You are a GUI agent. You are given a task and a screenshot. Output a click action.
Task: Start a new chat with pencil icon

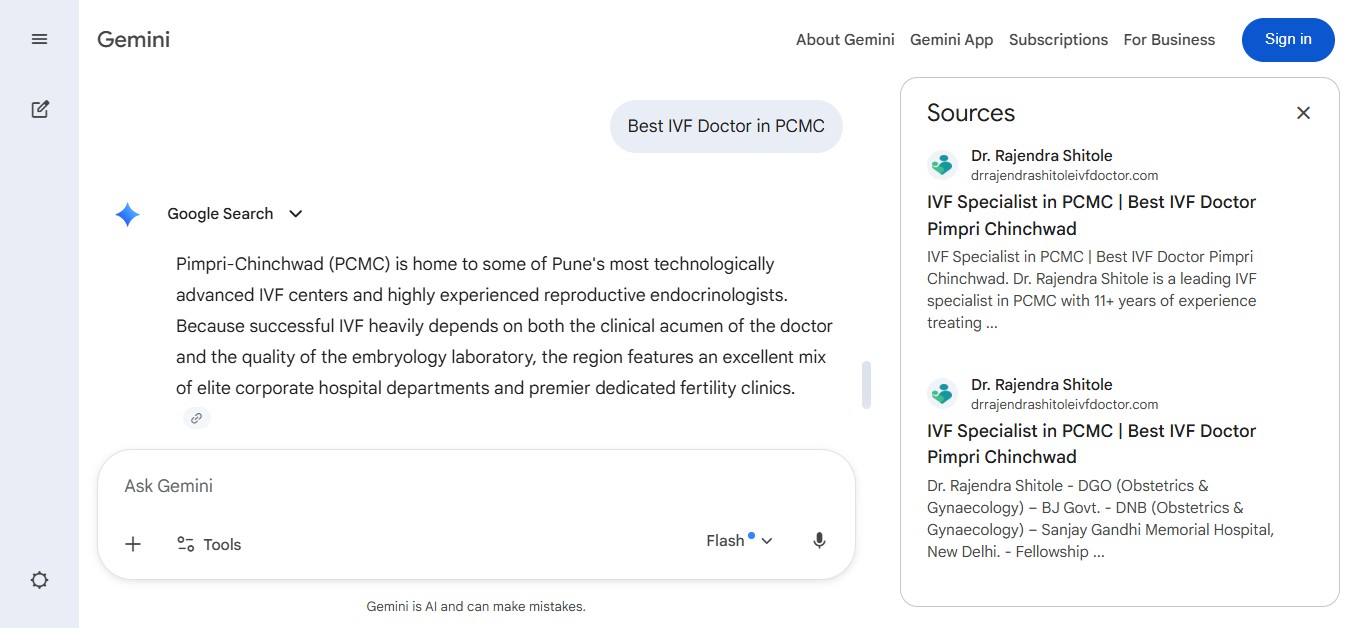pos(39,109)
